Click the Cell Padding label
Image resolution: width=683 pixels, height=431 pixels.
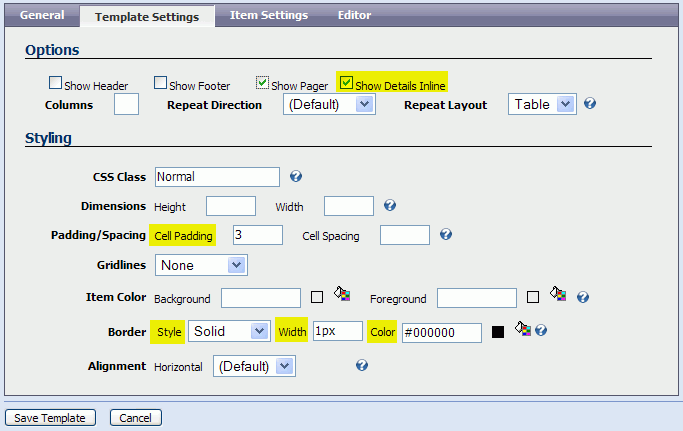coord(183,236)
